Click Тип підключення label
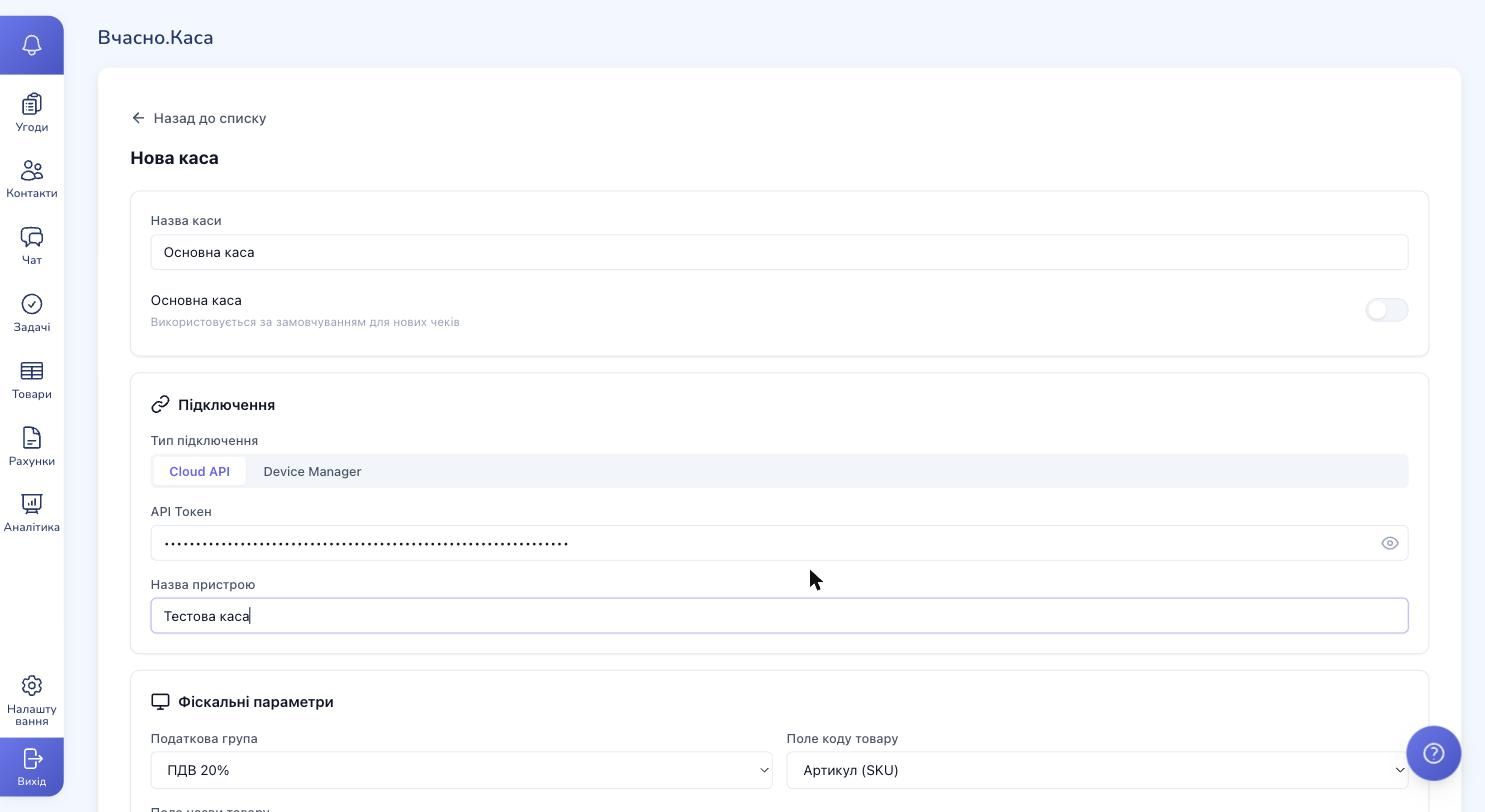The width and height of the screenshot is (1485, 812). (x=204, y=441)
